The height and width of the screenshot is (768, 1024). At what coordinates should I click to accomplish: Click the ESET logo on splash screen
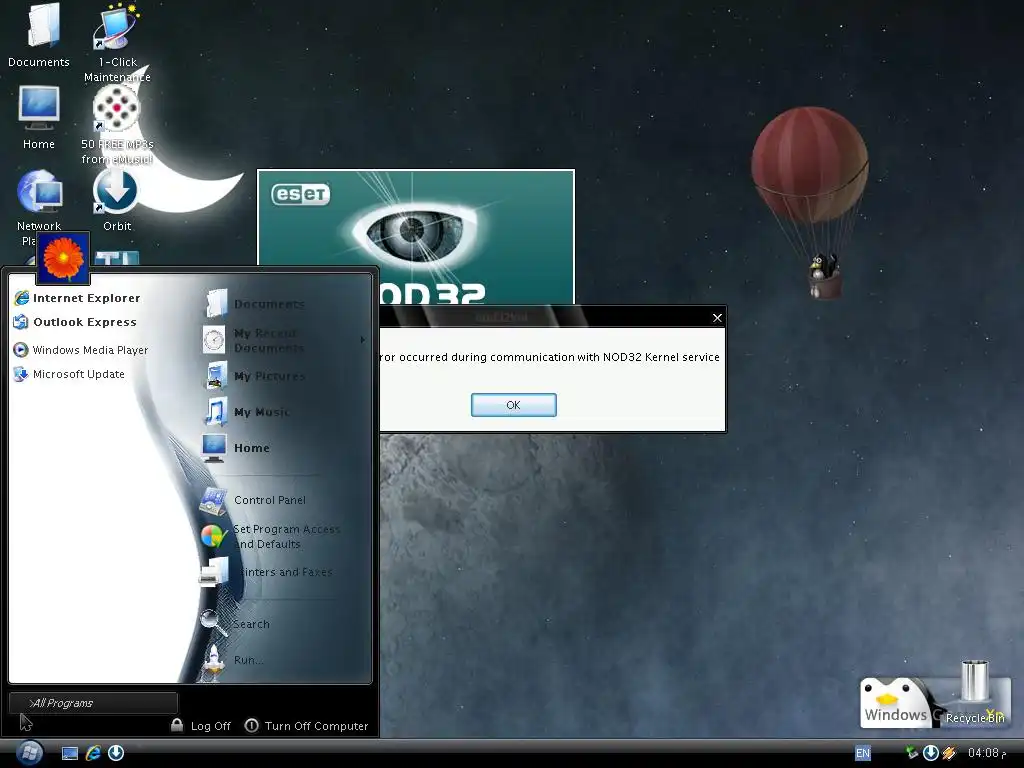(300, 194)
